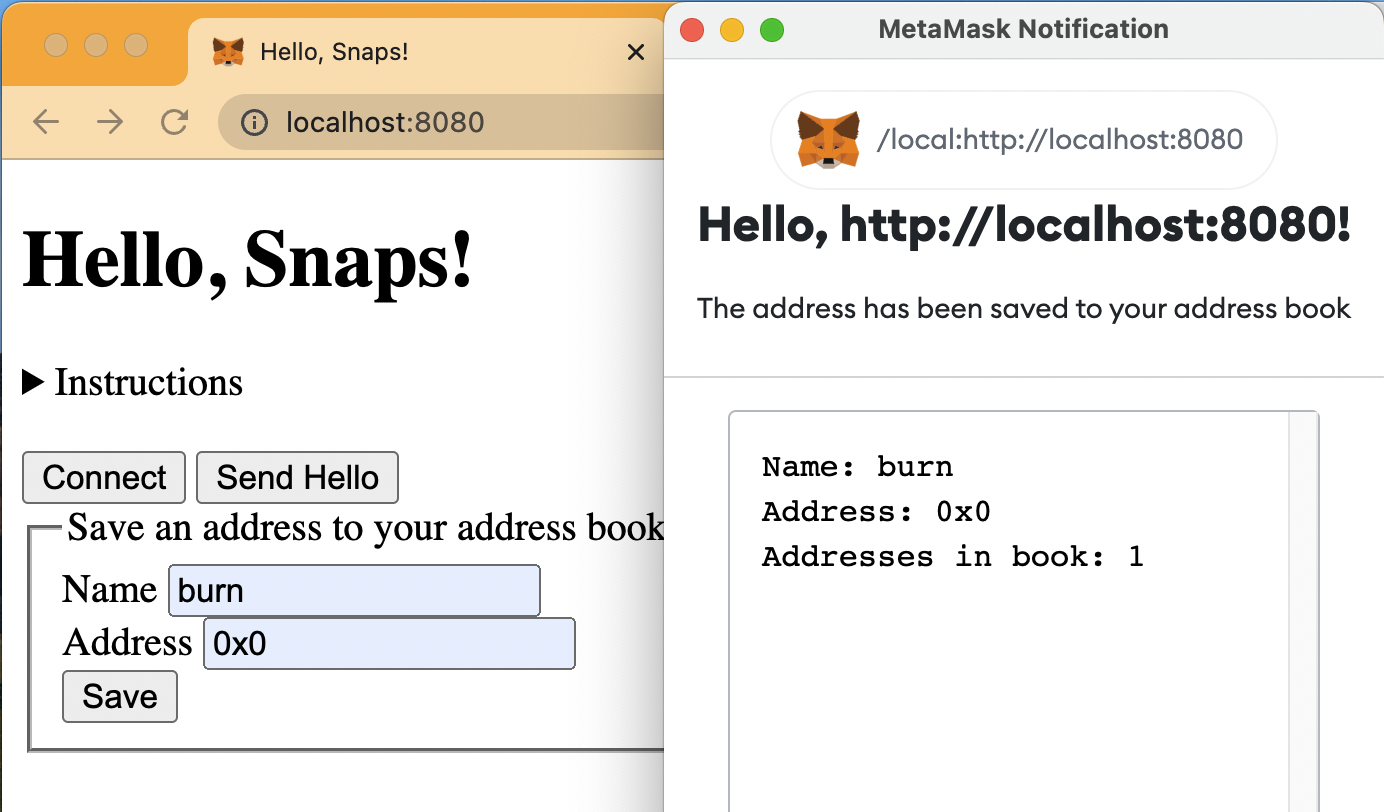The width and height of the screenshot is (1384, 812).
Task: Click the 'Hello, Snaps!' page heading
Action: 247,259
